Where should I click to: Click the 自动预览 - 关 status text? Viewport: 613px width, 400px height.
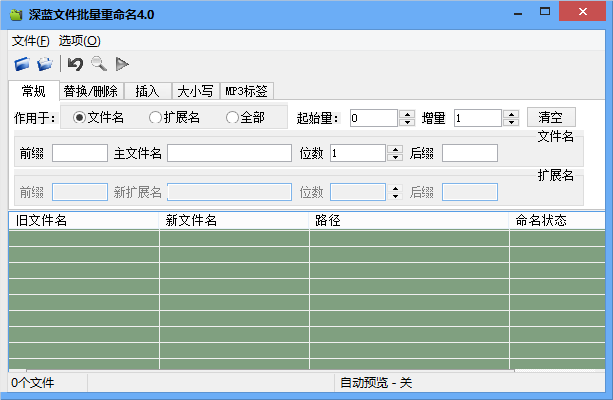pos(376,382)
